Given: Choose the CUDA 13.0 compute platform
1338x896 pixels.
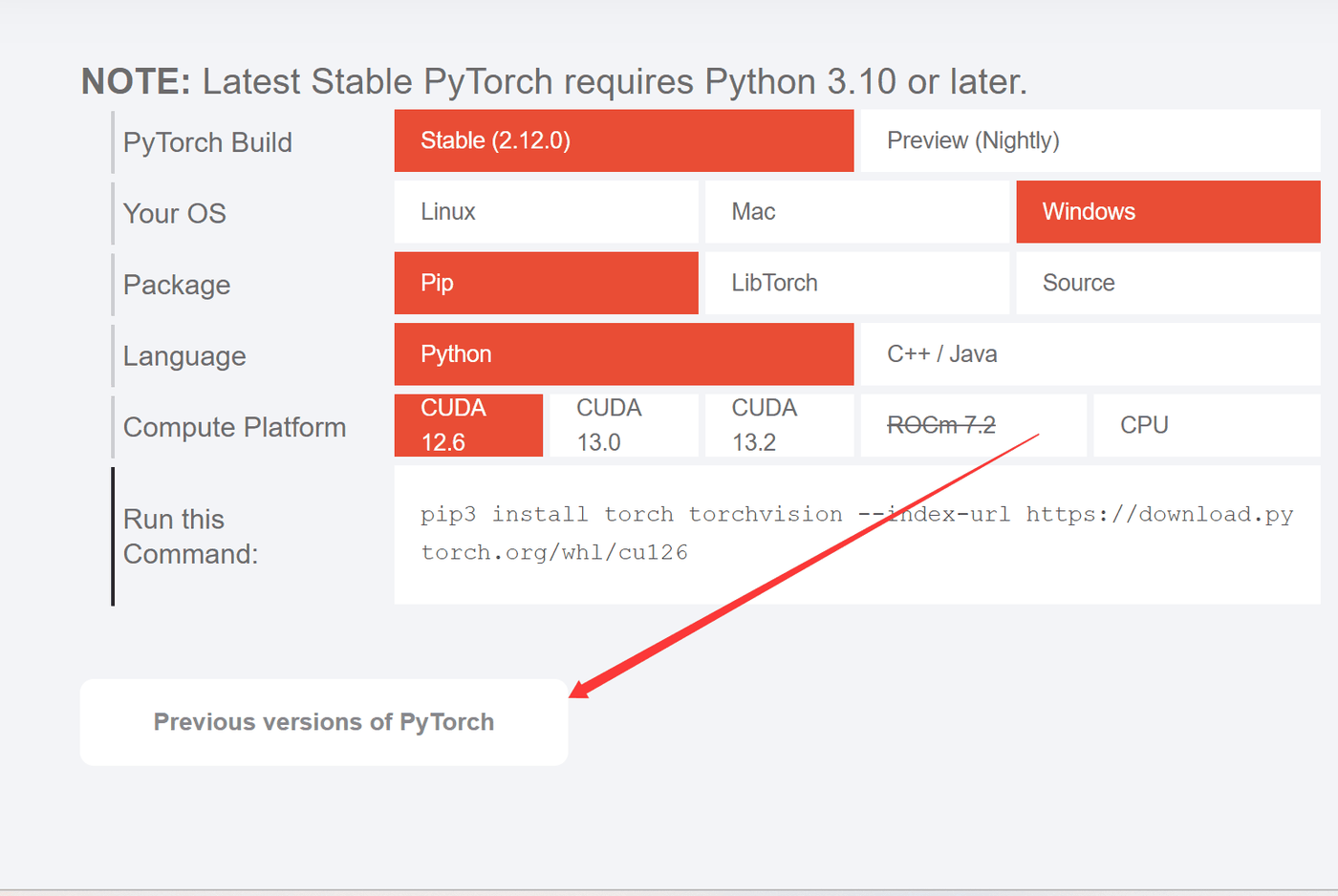Looking at the screenshot, I should click(624, 425).
